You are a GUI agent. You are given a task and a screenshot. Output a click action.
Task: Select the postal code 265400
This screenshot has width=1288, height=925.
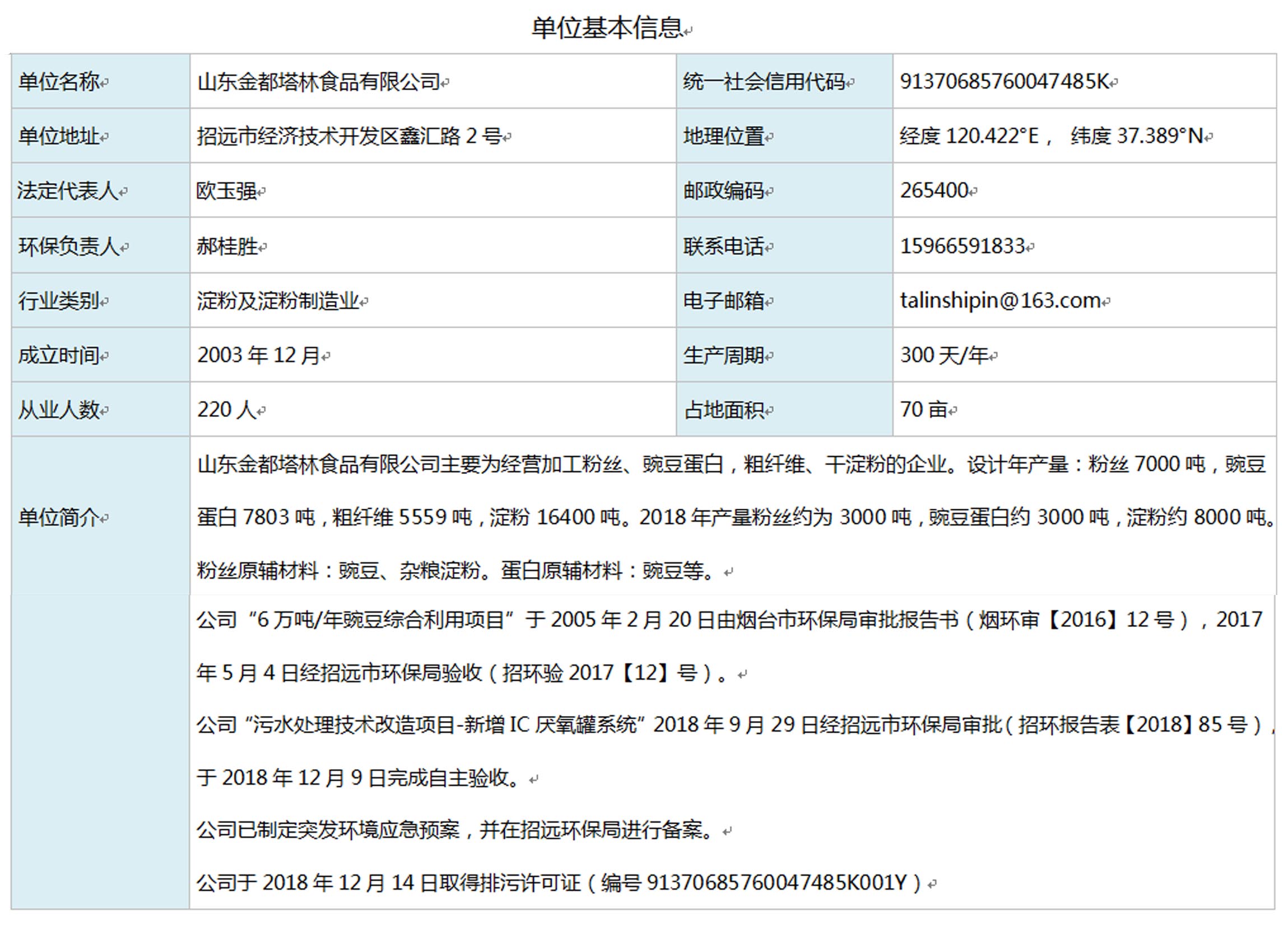point(934,190)
